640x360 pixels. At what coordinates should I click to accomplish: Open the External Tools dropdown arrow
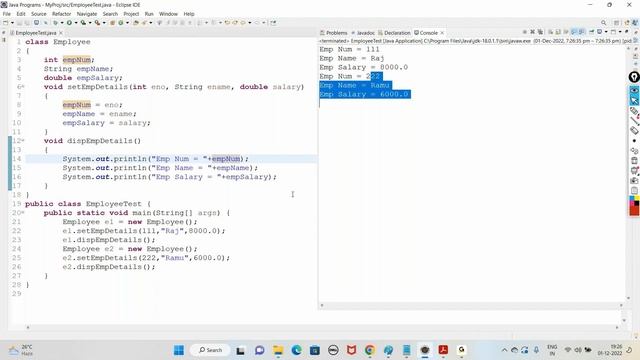pyautogui.click(x=104, y=22)
